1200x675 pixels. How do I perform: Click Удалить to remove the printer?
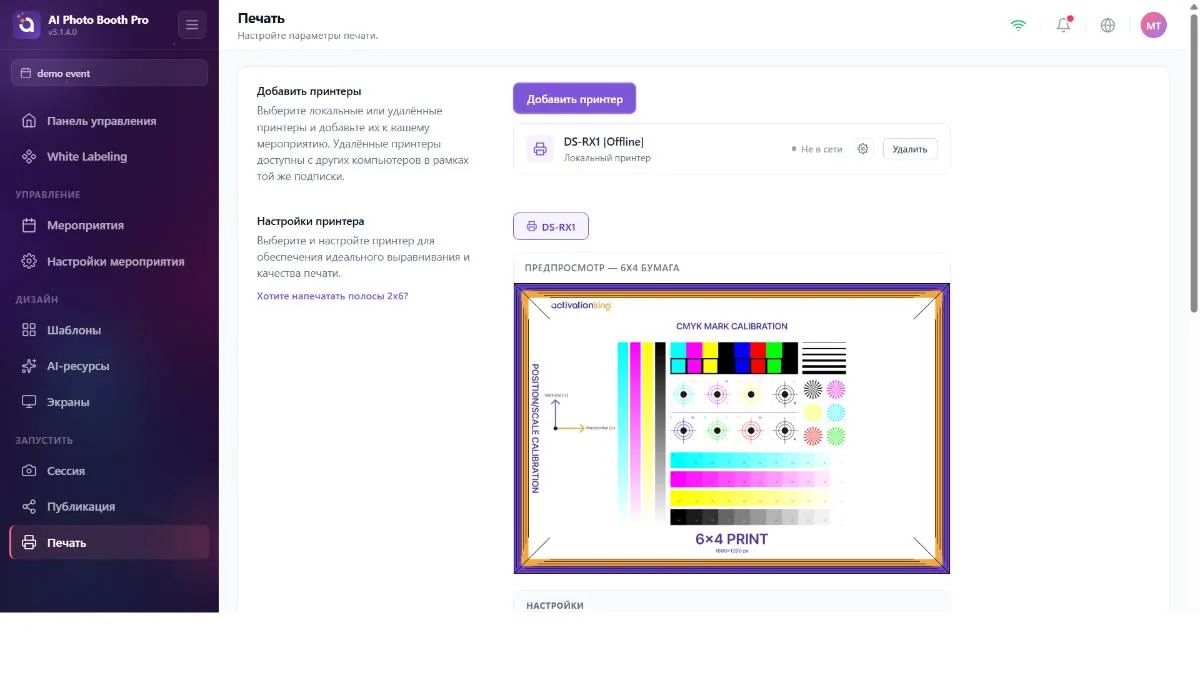(910, 149)
